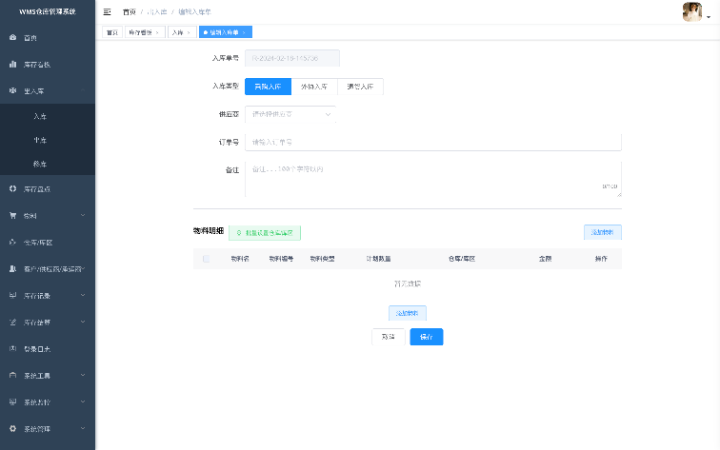Expand the 物料 sidebar group chevron

[83, 215]
